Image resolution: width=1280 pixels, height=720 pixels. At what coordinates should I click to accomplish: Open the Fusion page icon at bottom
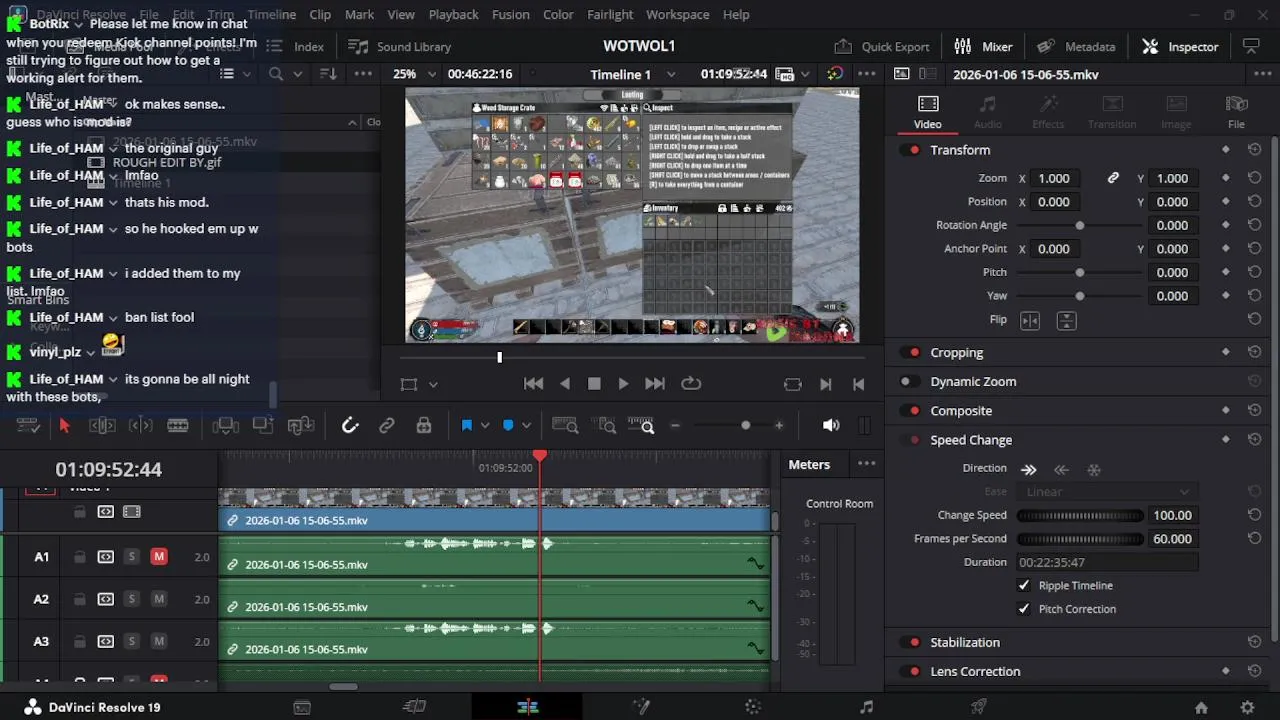click(x=641, y=707)
